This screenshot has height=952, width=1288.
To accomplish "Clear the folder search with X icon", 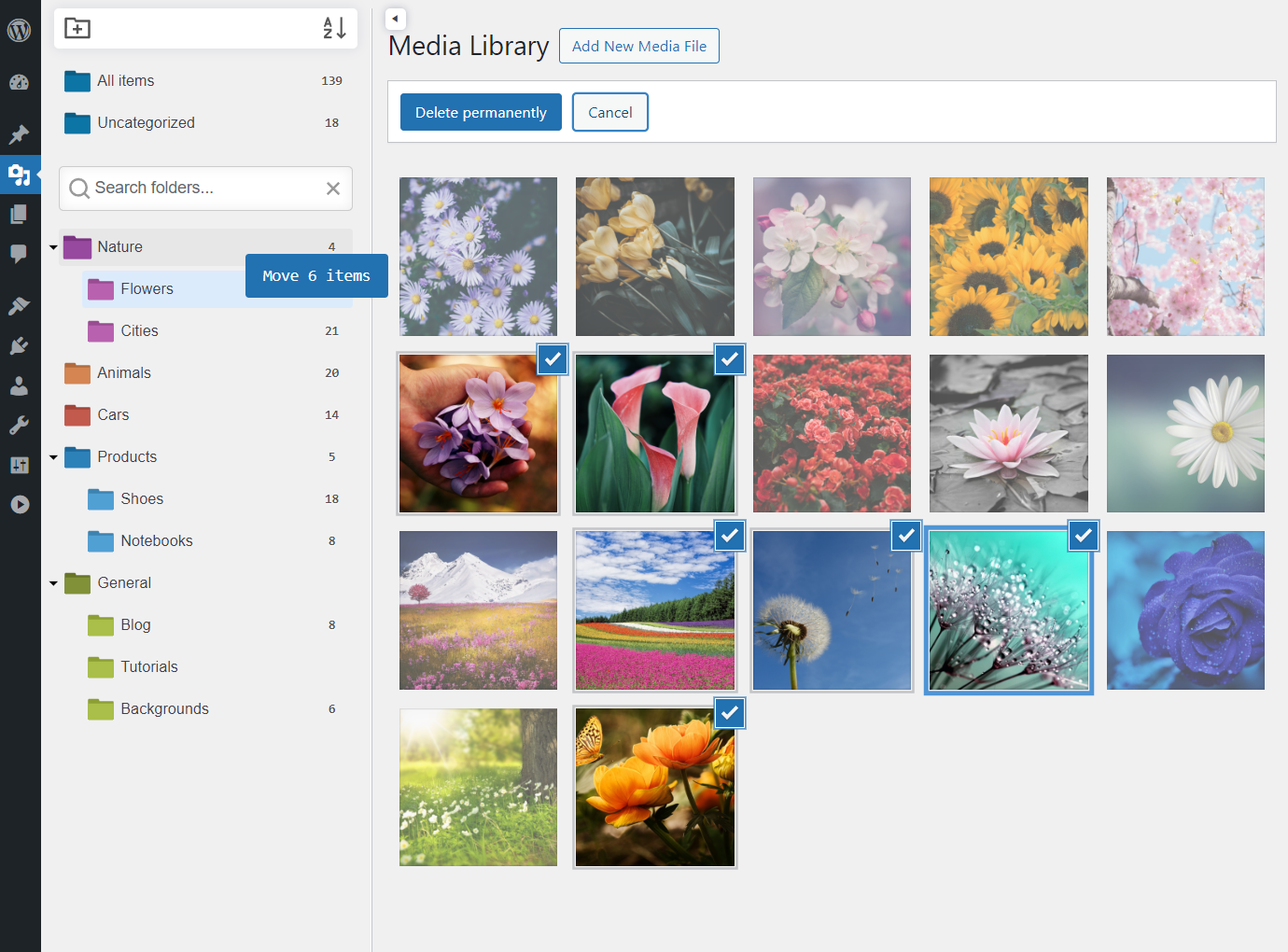I will click(x=333, y=189).
